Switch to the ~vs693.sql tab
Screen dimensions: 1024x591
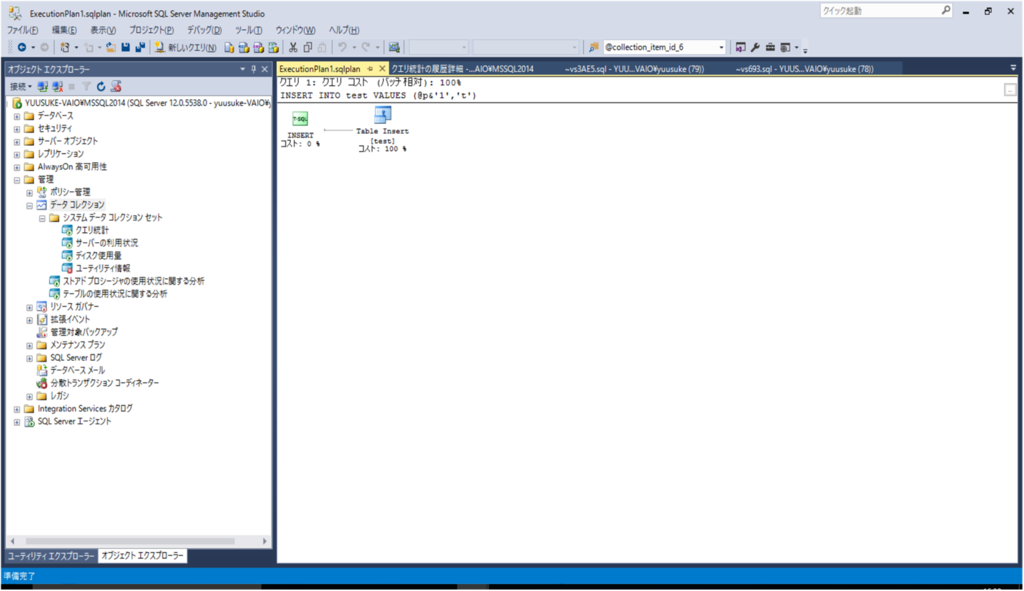pyautogui.click(x=805, y=69)
